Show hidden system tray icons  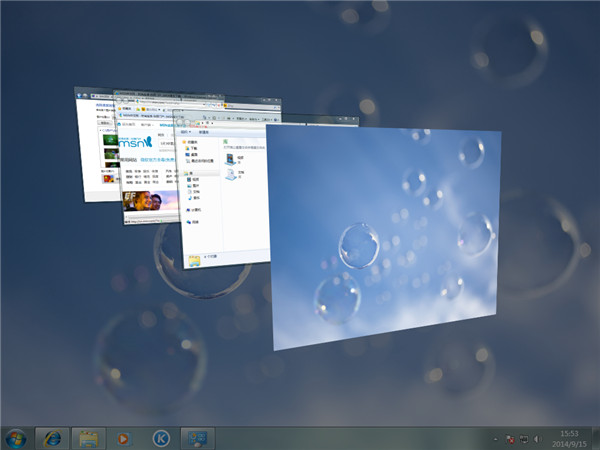pos(497,438)
